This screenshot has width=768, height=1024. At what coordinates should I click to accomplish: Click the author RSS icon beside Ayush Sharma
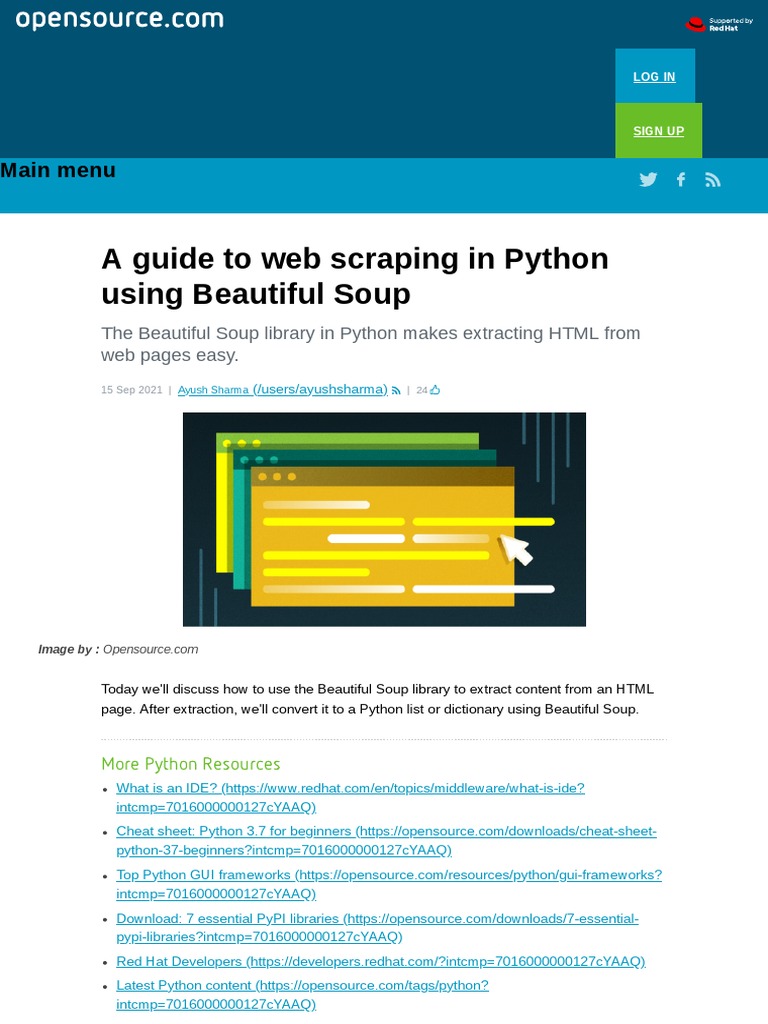396,391
